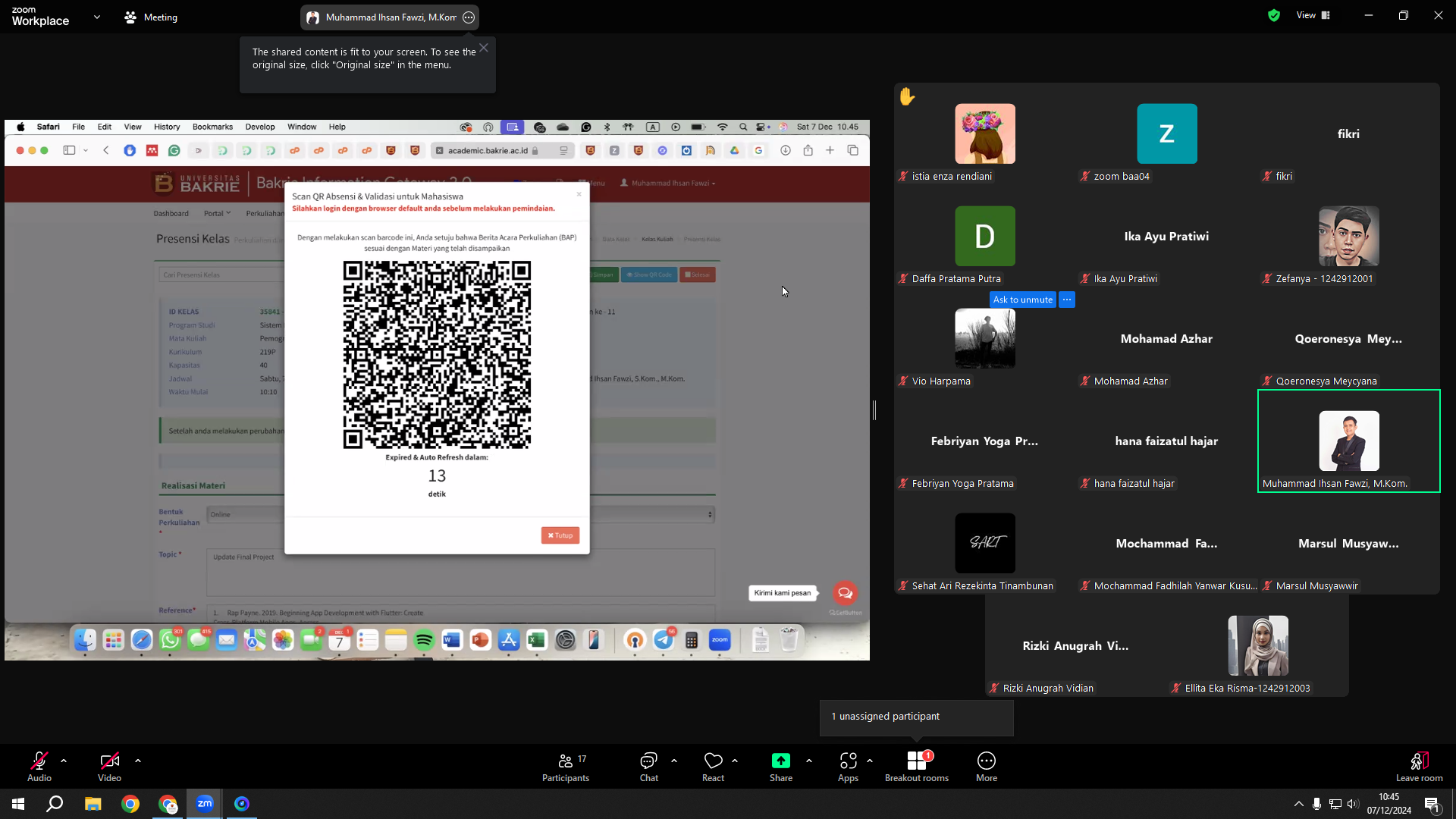
Task: Open WhatsApp in the macOS dock
Action: click(x=170, y=641)
